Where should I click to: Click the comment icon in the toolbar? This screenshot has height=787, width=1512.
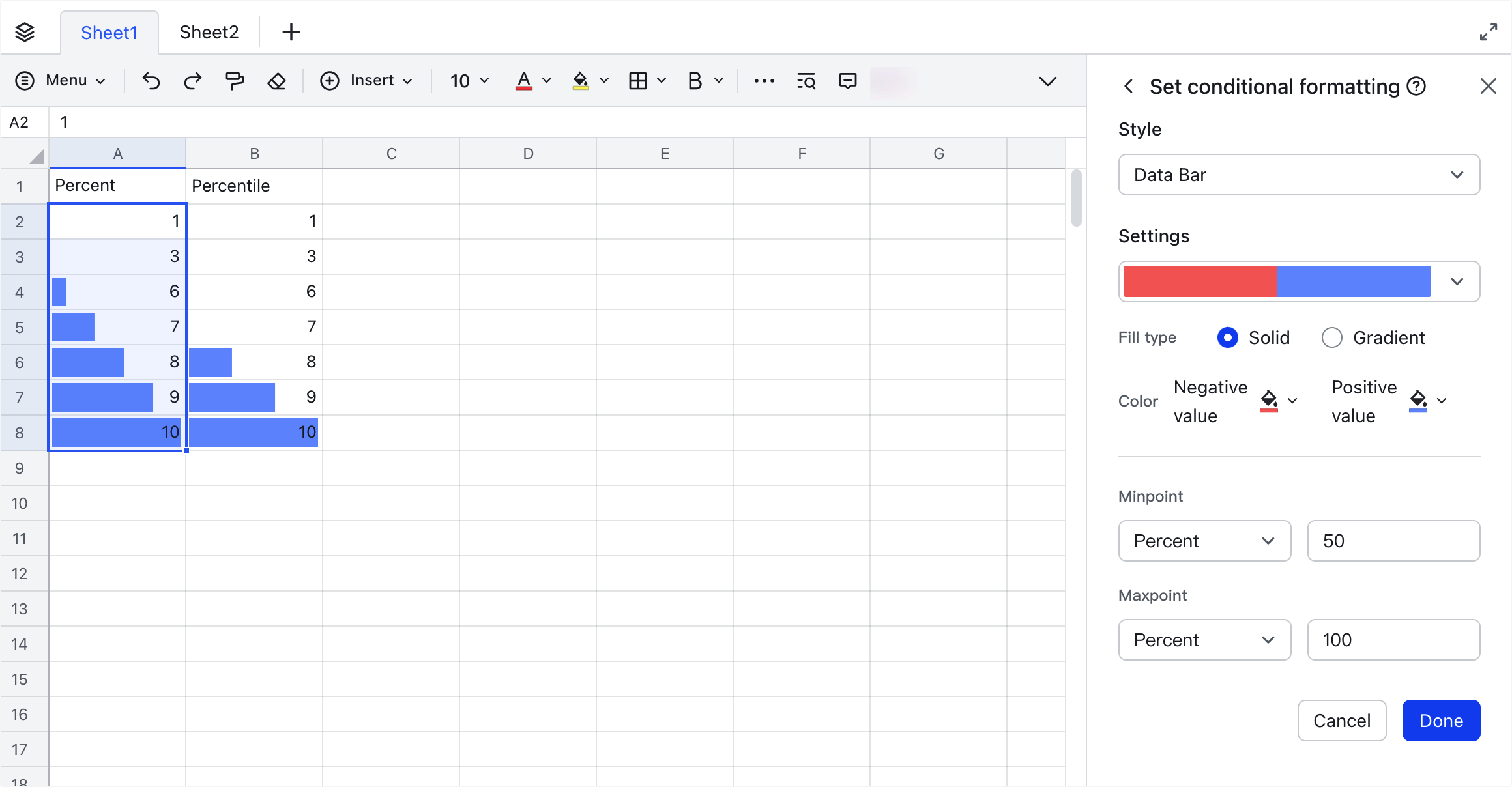847,80
